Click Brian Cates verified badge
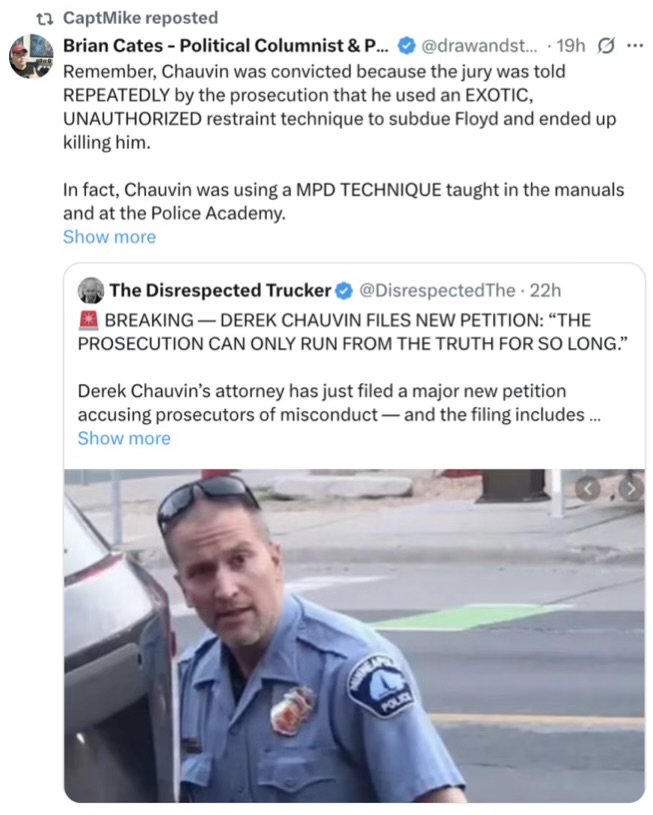The image size is (653, 815). point(406,46)
